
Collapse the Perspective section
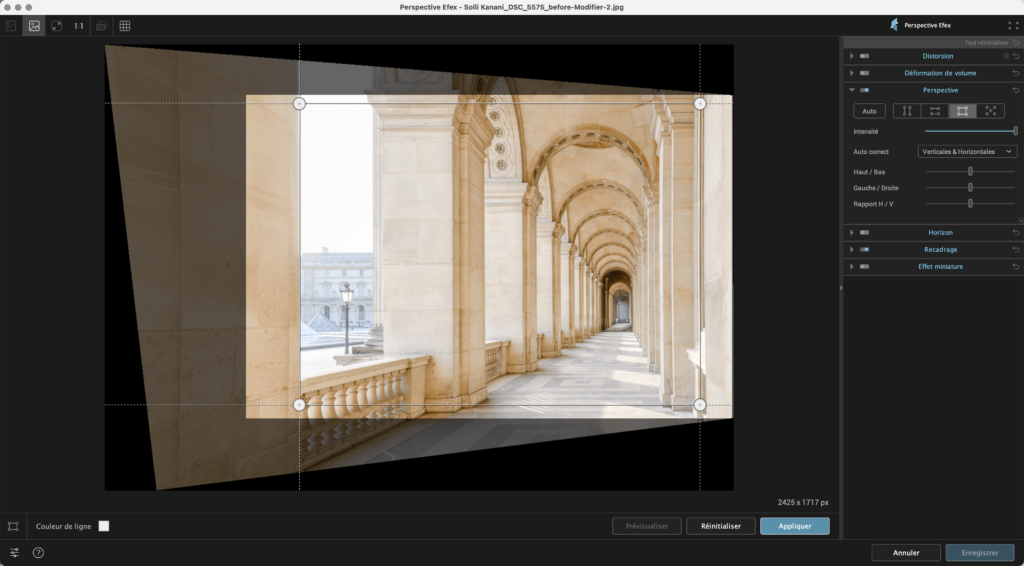coord(852,90)
